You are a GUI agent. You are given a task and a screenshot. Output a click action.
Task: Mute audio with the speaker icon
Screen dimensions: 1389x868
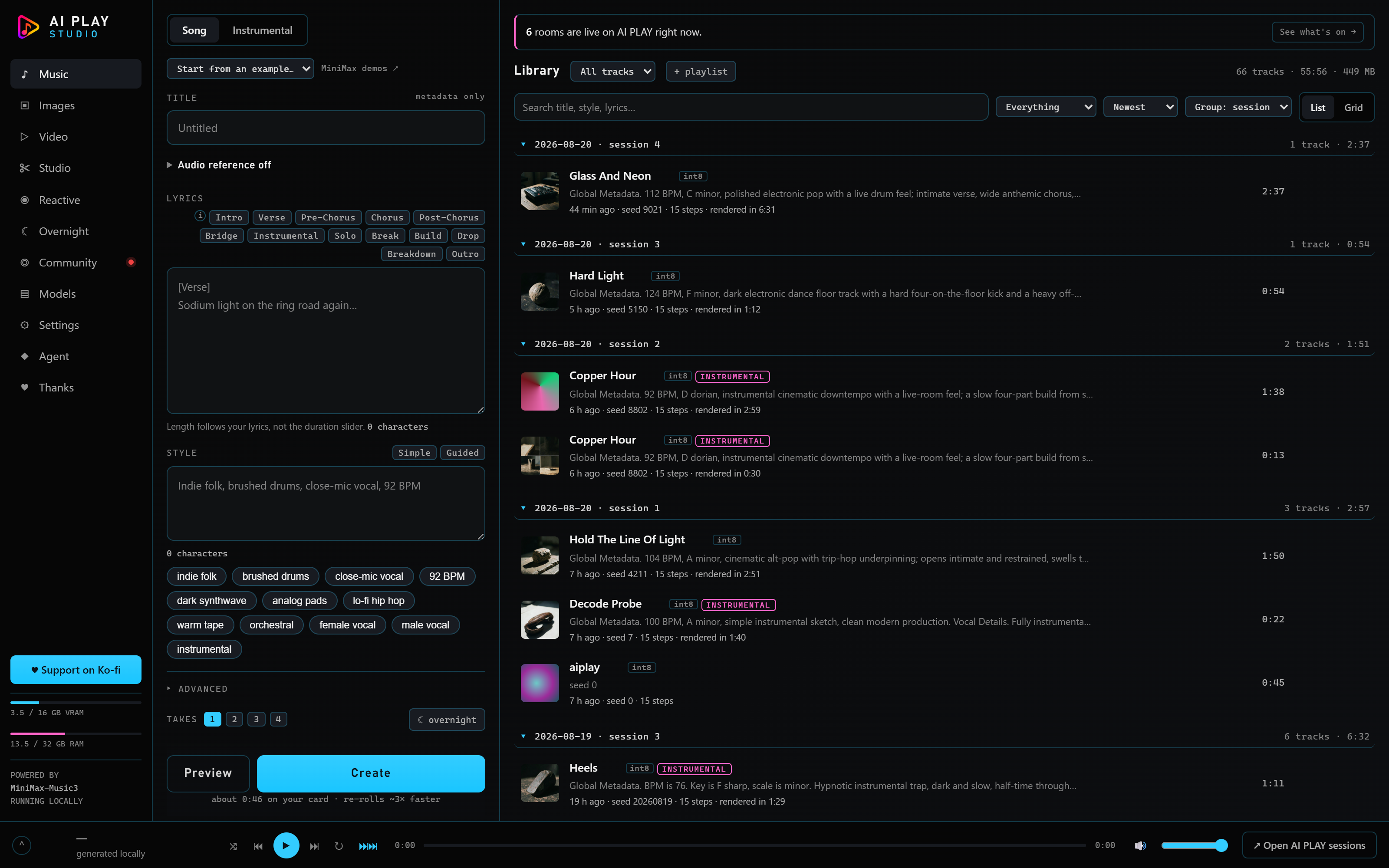[x=1140, y=845]
